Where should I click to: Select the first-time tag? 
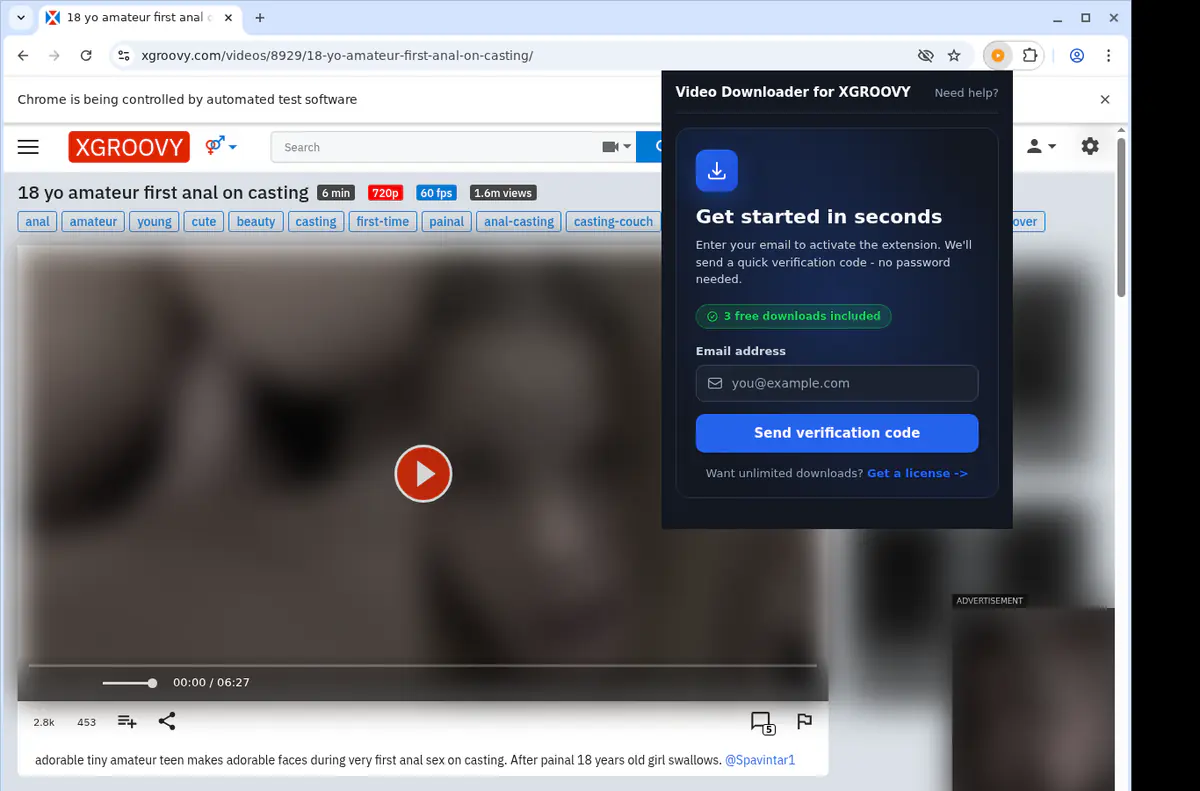tap(383, 222)
